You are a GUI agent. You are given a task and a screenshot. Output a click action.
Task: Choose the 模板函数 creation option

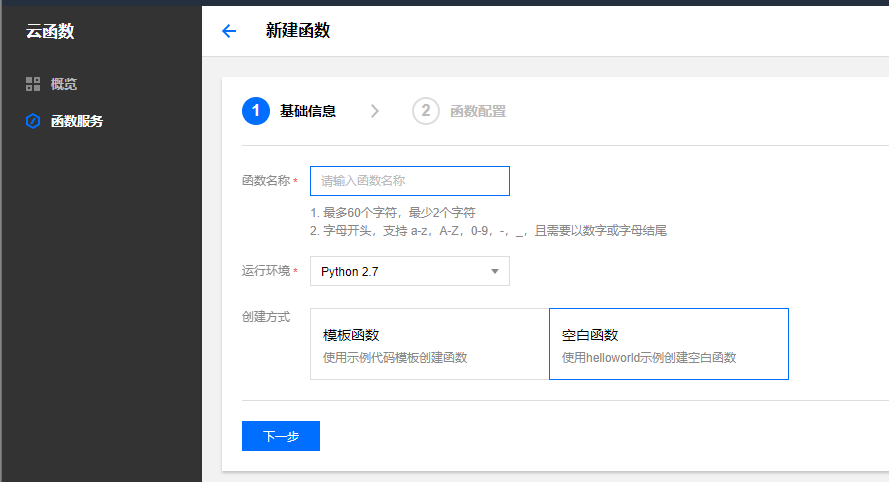coord(430,344)
